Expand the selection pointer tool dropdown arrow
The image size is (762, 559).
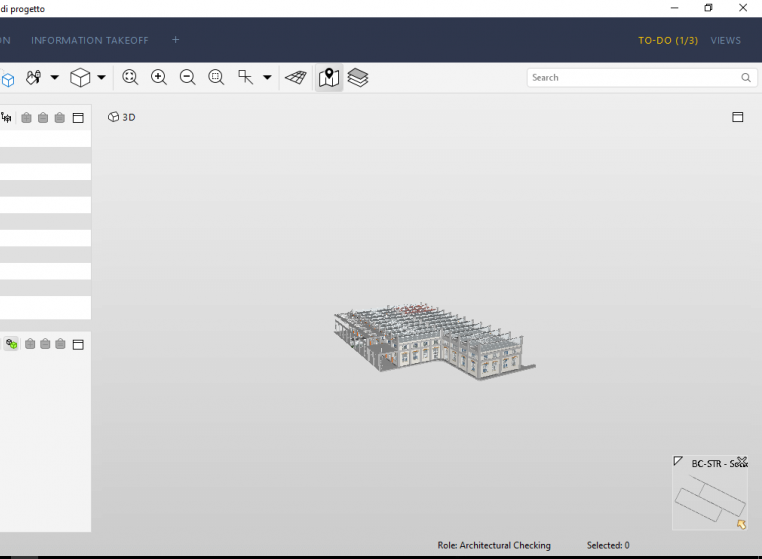(x=267, y=77)
